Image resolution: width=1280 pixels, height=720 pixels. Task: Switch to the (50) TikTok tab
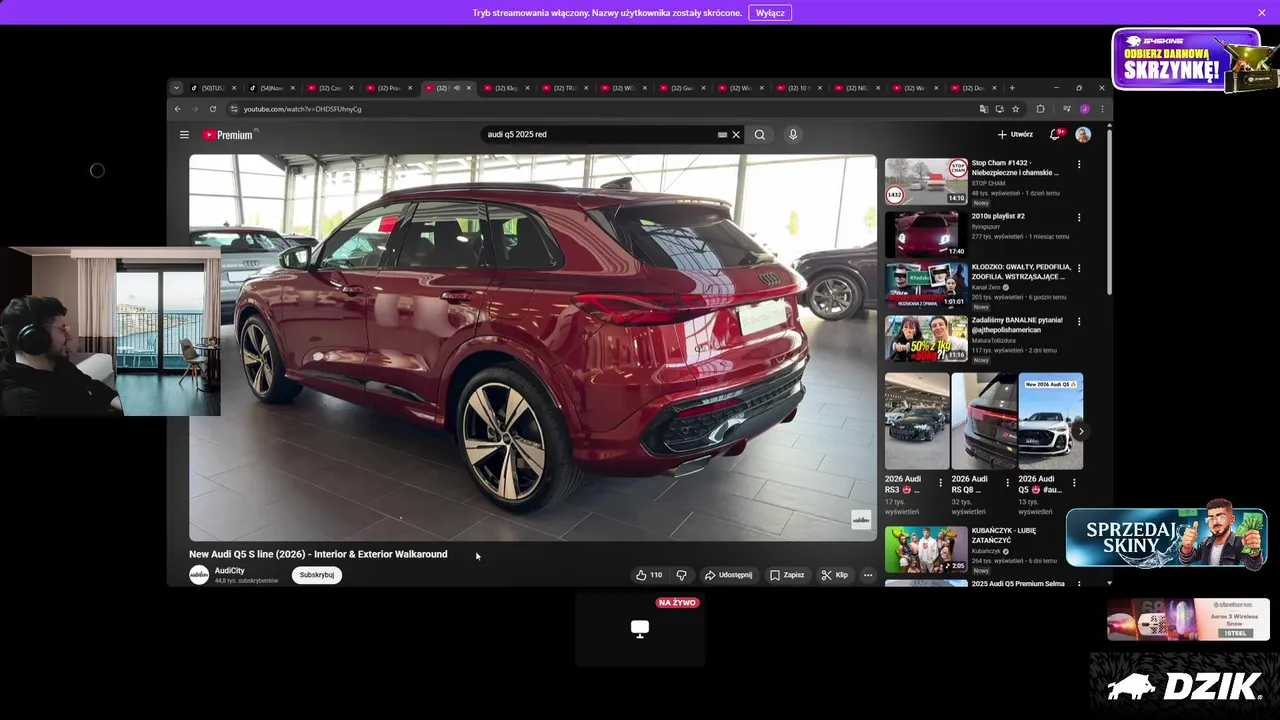[x=214, y=88]
